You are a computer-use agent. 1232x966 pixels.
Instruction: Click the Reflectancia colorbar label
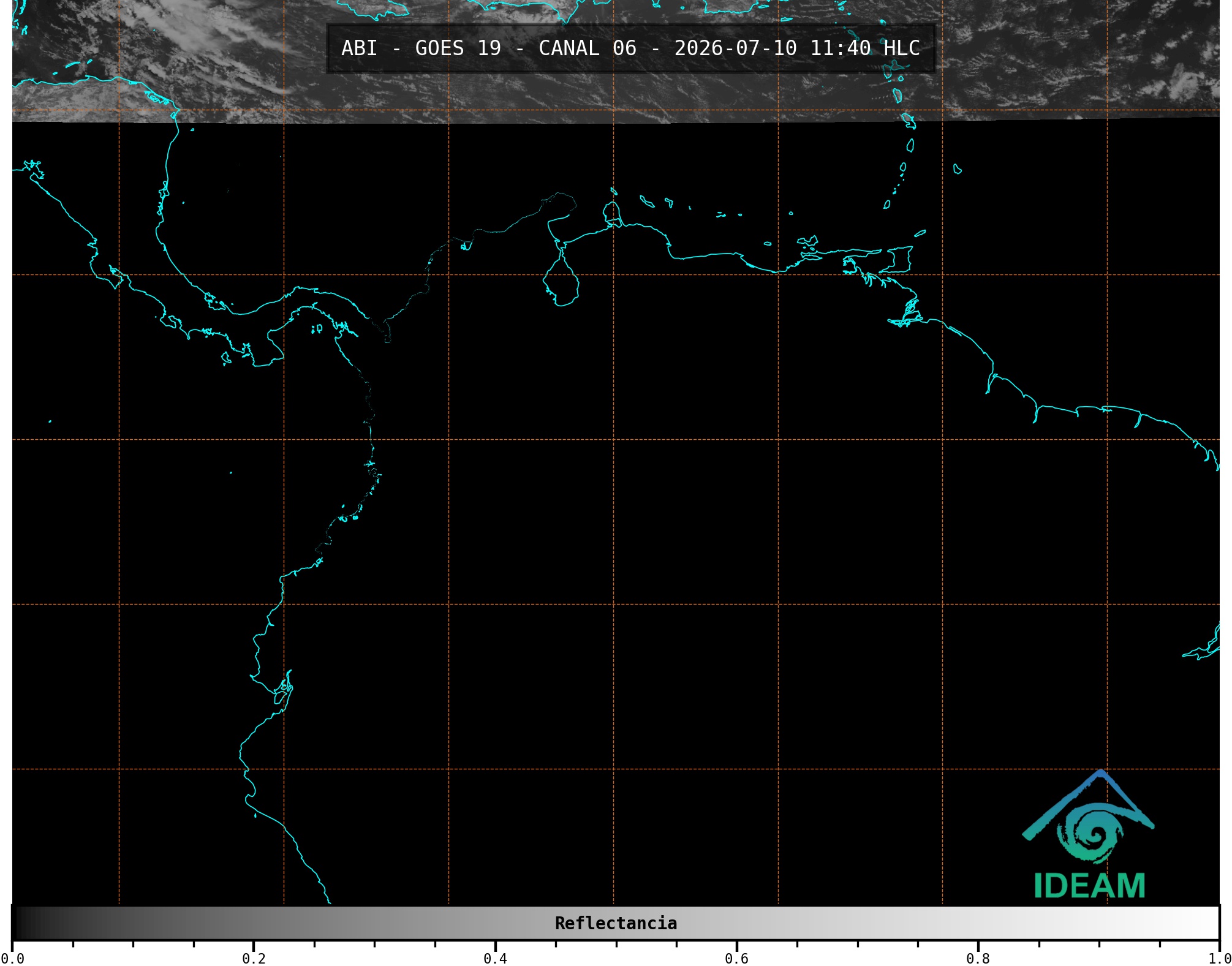coord(616,923)
